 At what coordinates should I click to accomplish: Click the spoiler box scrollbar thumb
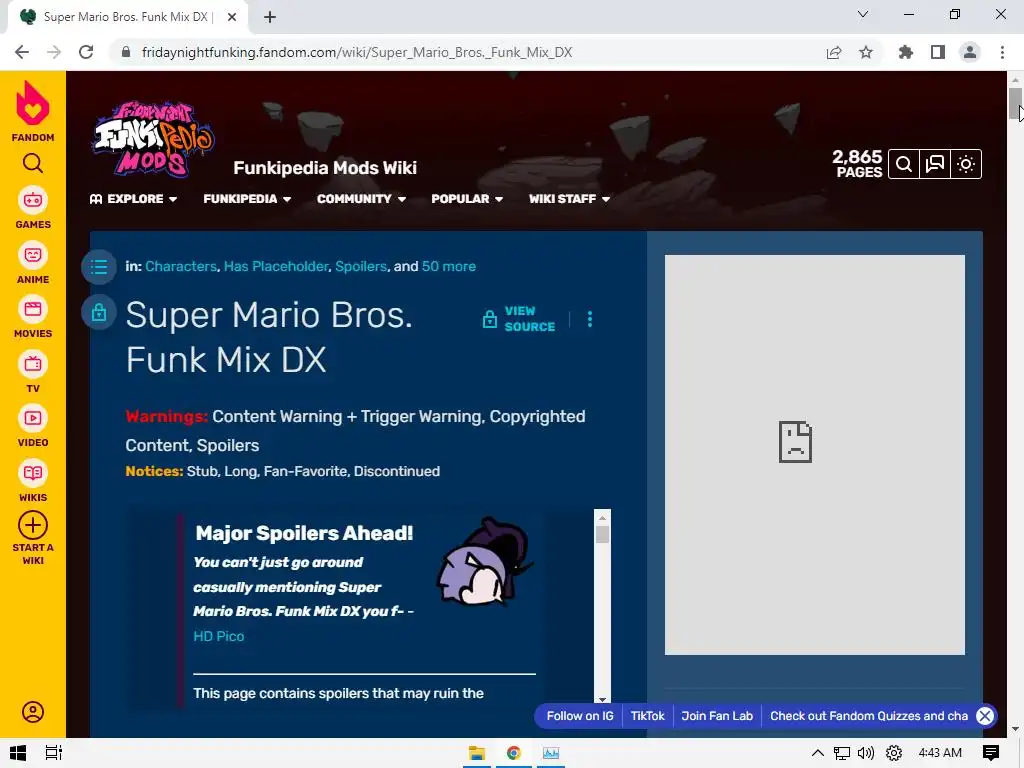(602, 534)
